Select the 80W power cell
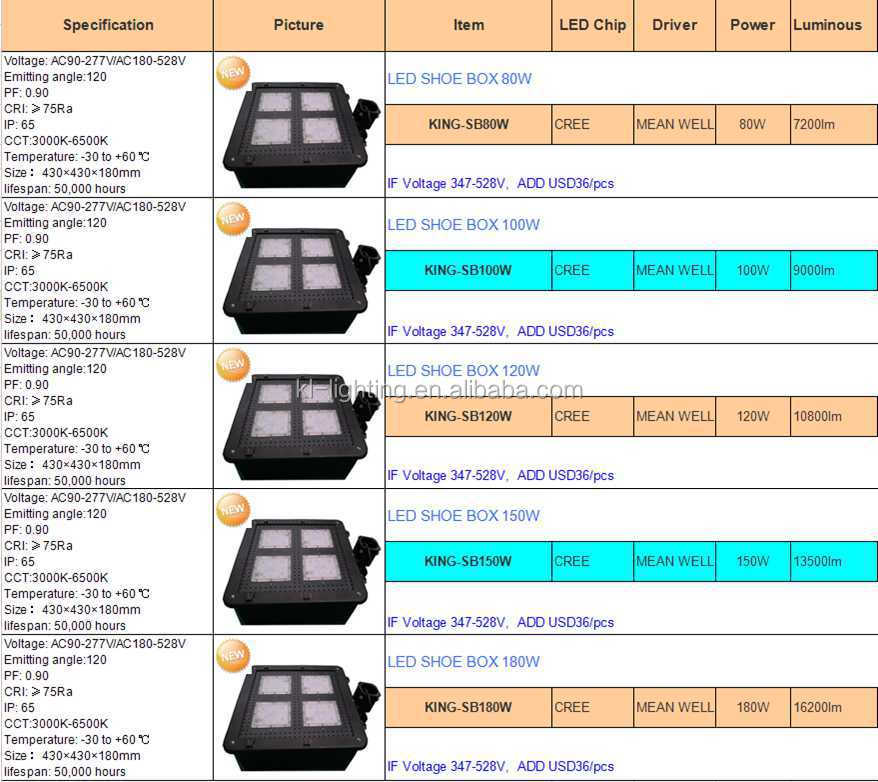The height and width of the screenshot is (782, 878). point(753,124)
